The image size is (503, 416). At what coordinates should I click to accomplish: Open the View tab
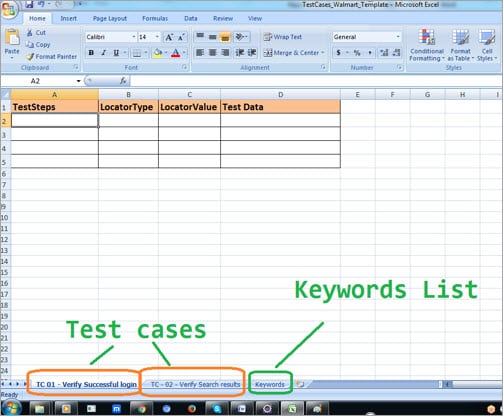(x=255, y=19)
